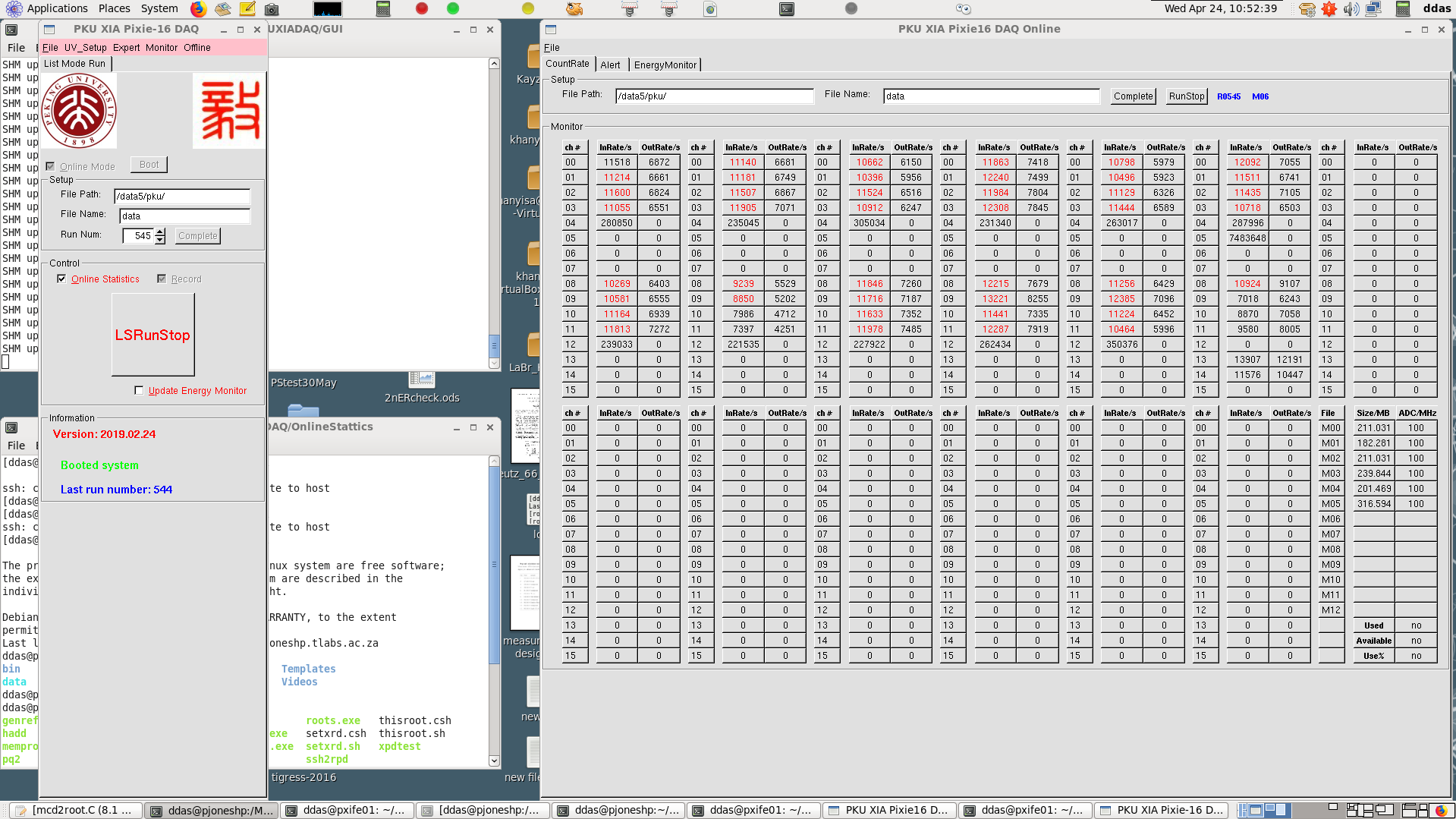The width and height of the screenshot is (1456, 819).
Task: Open the volume control in system tray
Action: (1351, 9)
